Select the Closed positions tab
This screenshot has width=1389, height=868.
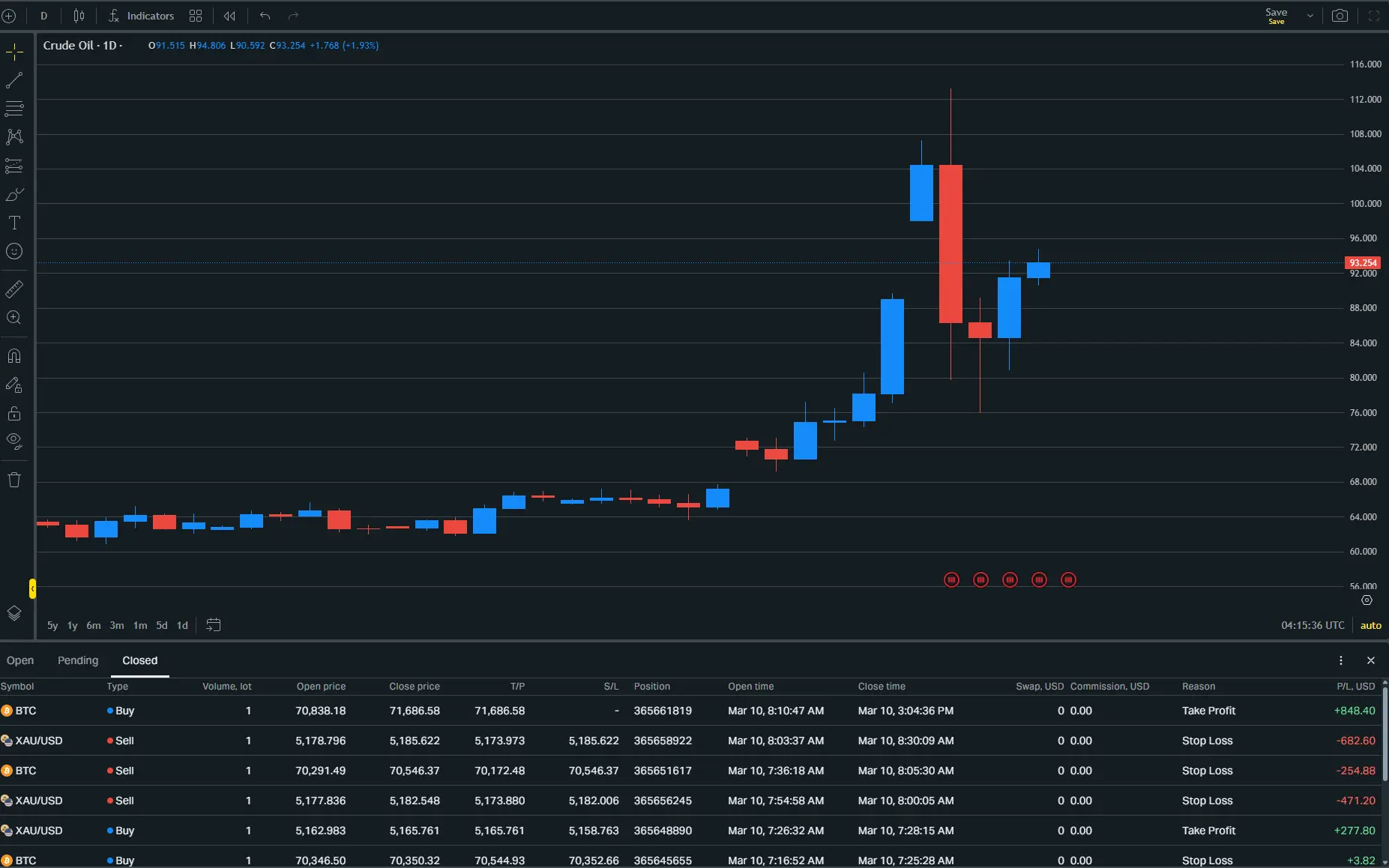point(140,660)
